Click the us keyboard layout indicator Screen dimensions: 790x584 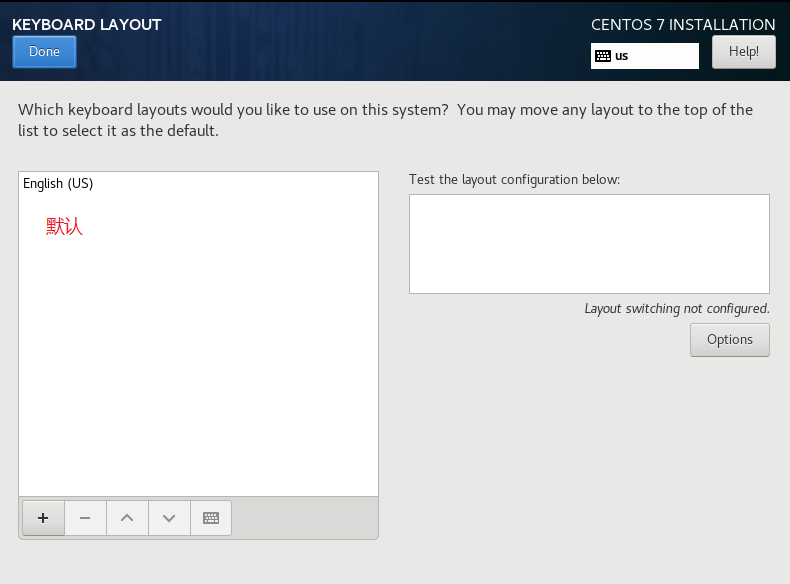click(644, 56)
